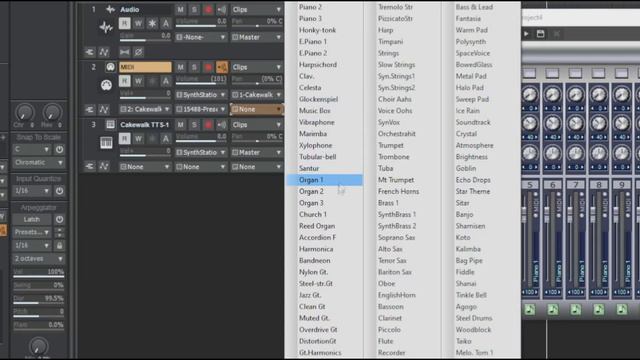Open MIDI track input SynthStation dropdown
The height and width of the screenshot is (360, 640).
click(200, 95)
